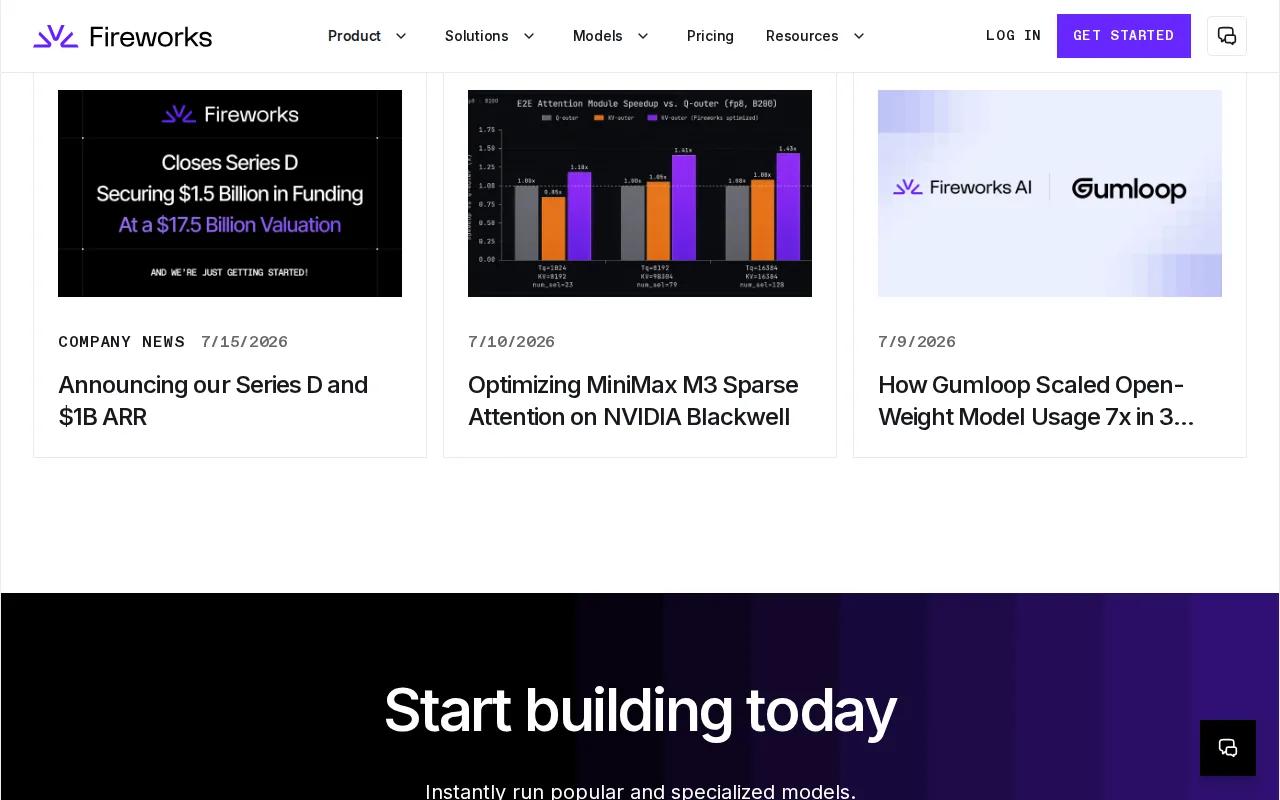The width and height of the screenshot is (1280, 800).
Task: Expand the Resources chevron
Action: (x=859, y=36)
